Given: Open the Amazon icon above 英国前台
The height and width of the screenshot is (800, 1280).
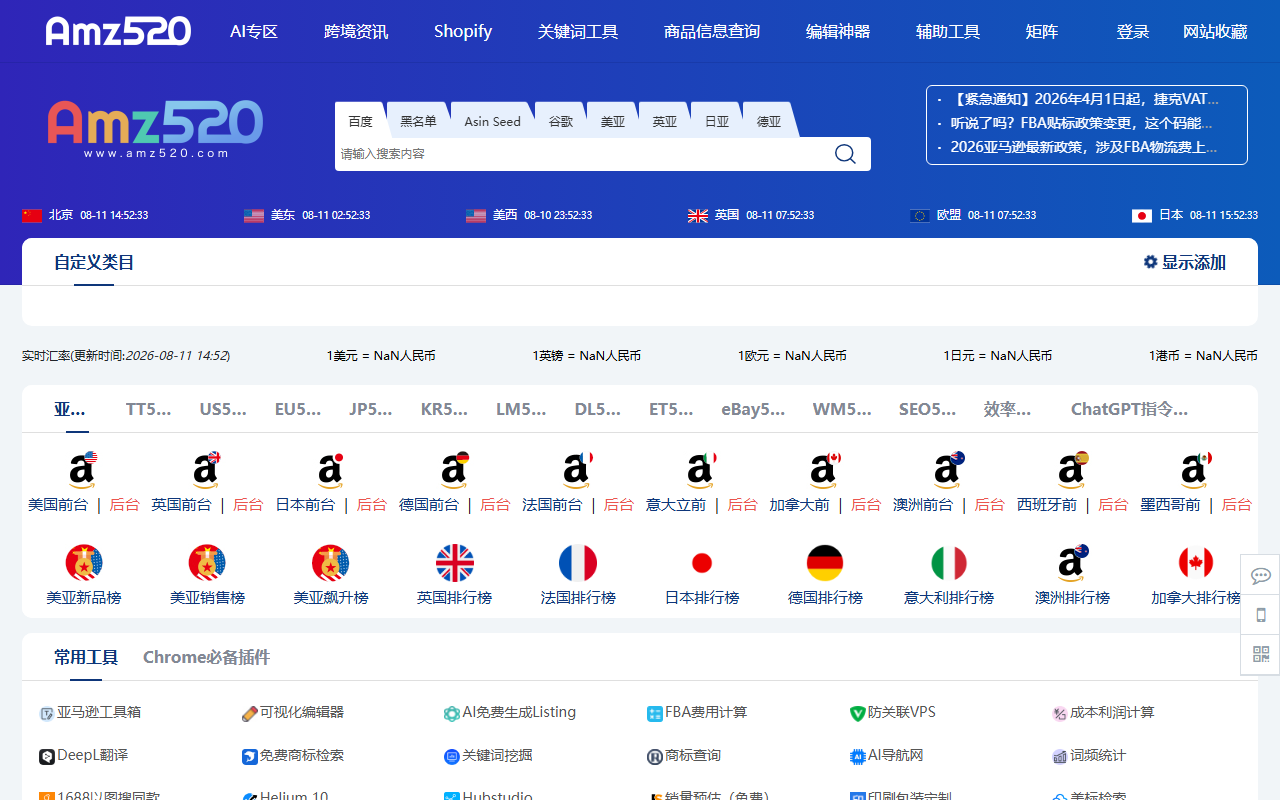Looking at the screenshot, I should pyautogui.click(x=207, y=470).
